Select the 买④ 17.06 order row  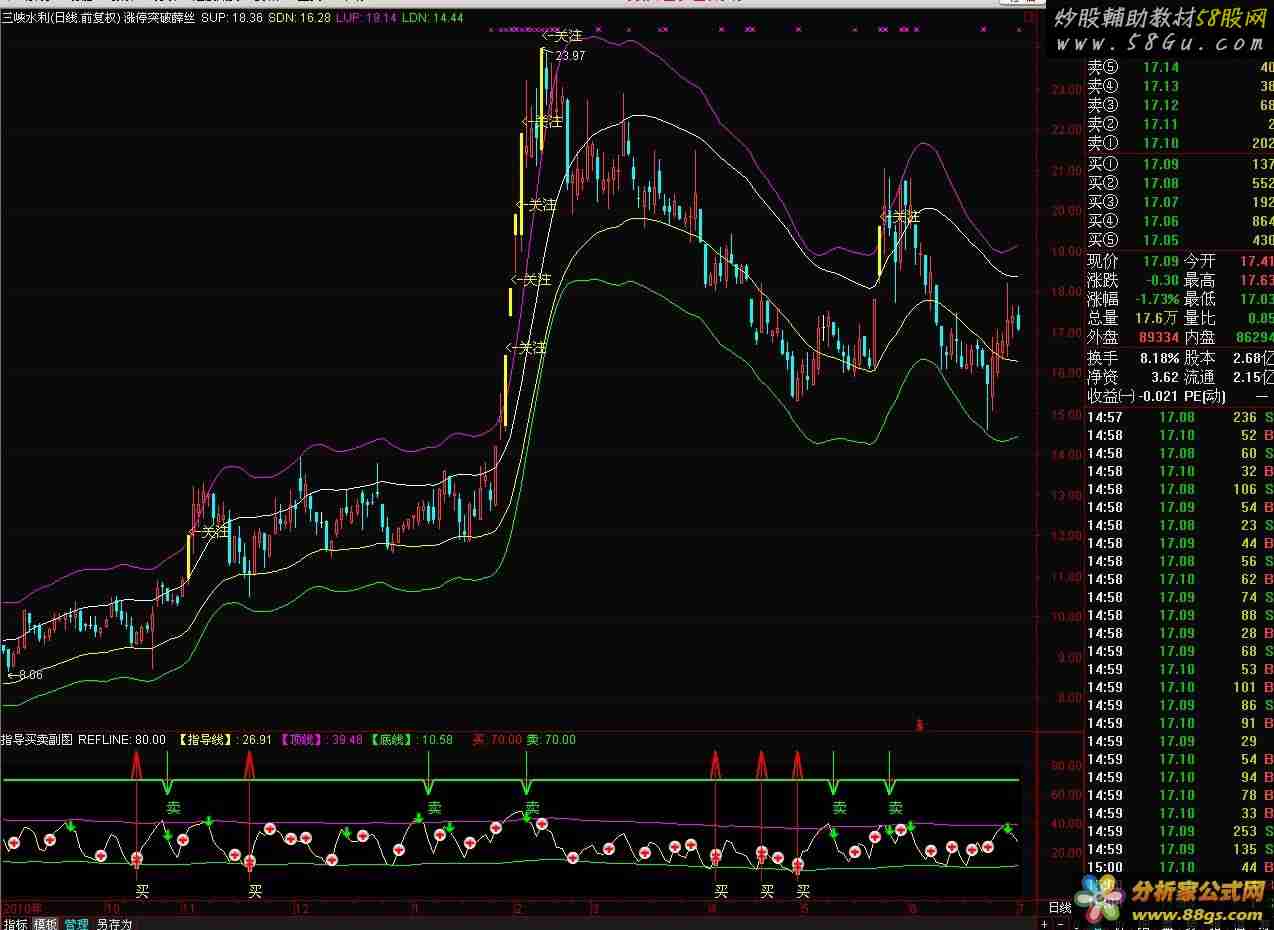coord(1180,222)
